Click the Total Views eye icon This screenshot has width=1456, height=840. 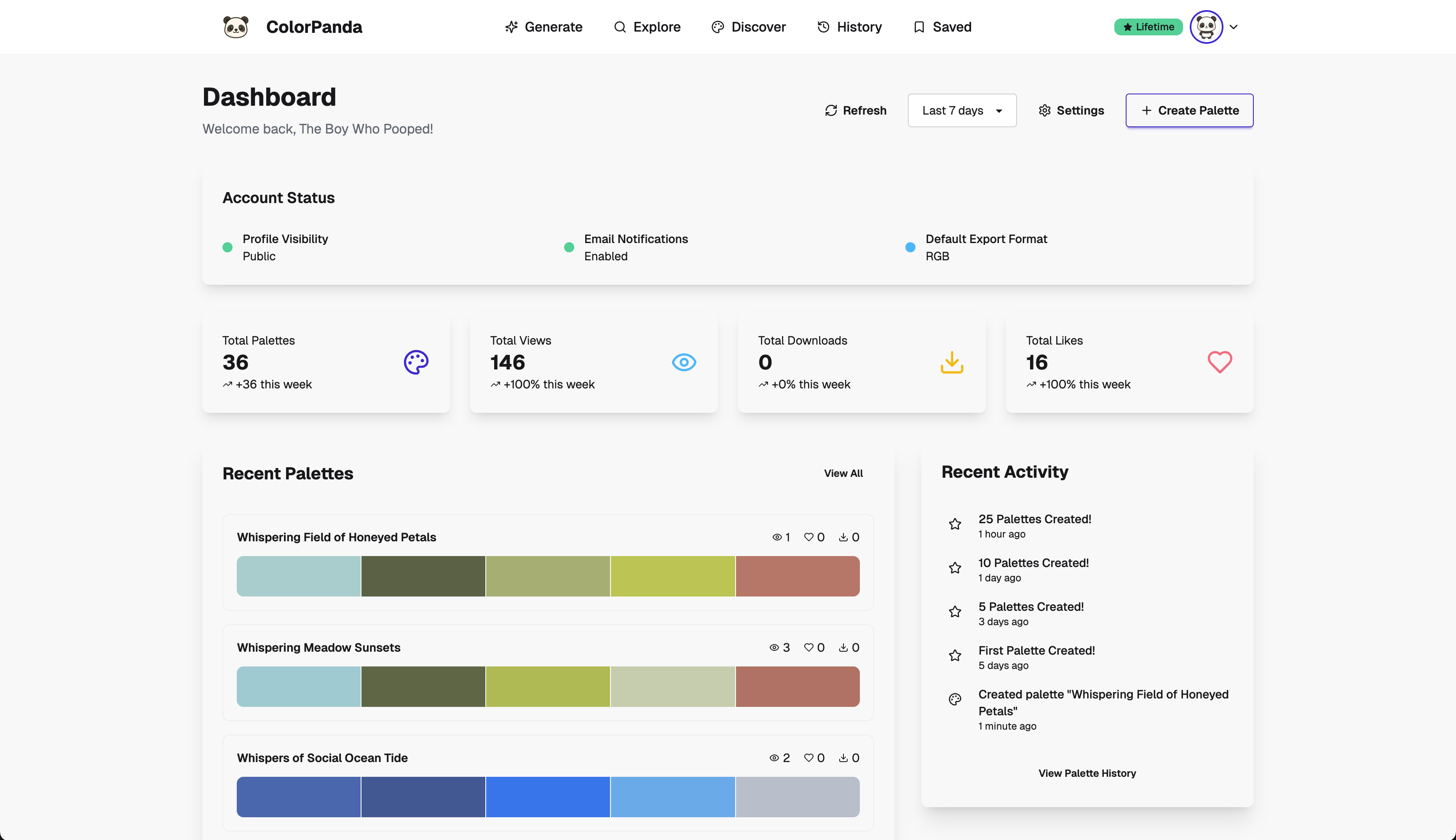coord(684,362)
